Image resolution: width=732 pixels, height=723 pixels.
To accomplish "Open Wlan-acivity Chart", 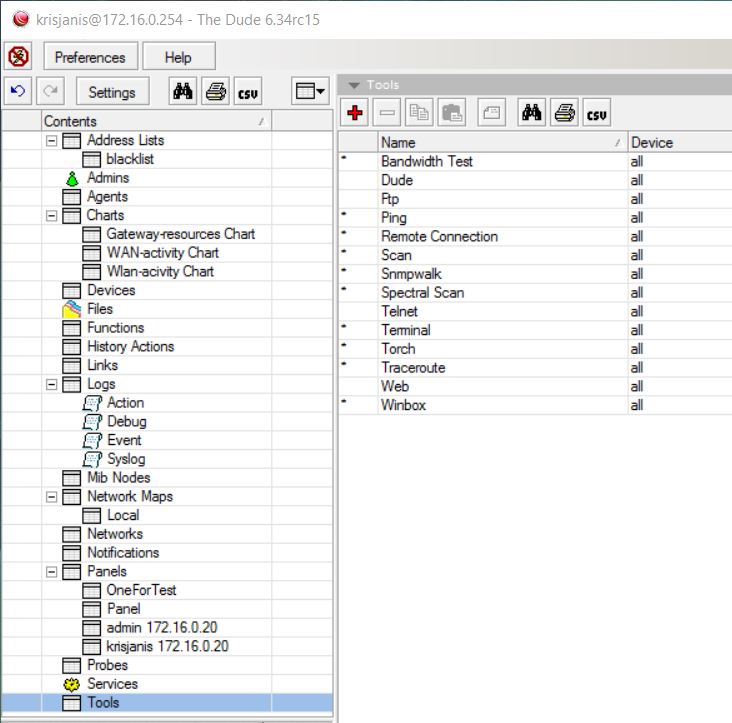I will (160, 271).
